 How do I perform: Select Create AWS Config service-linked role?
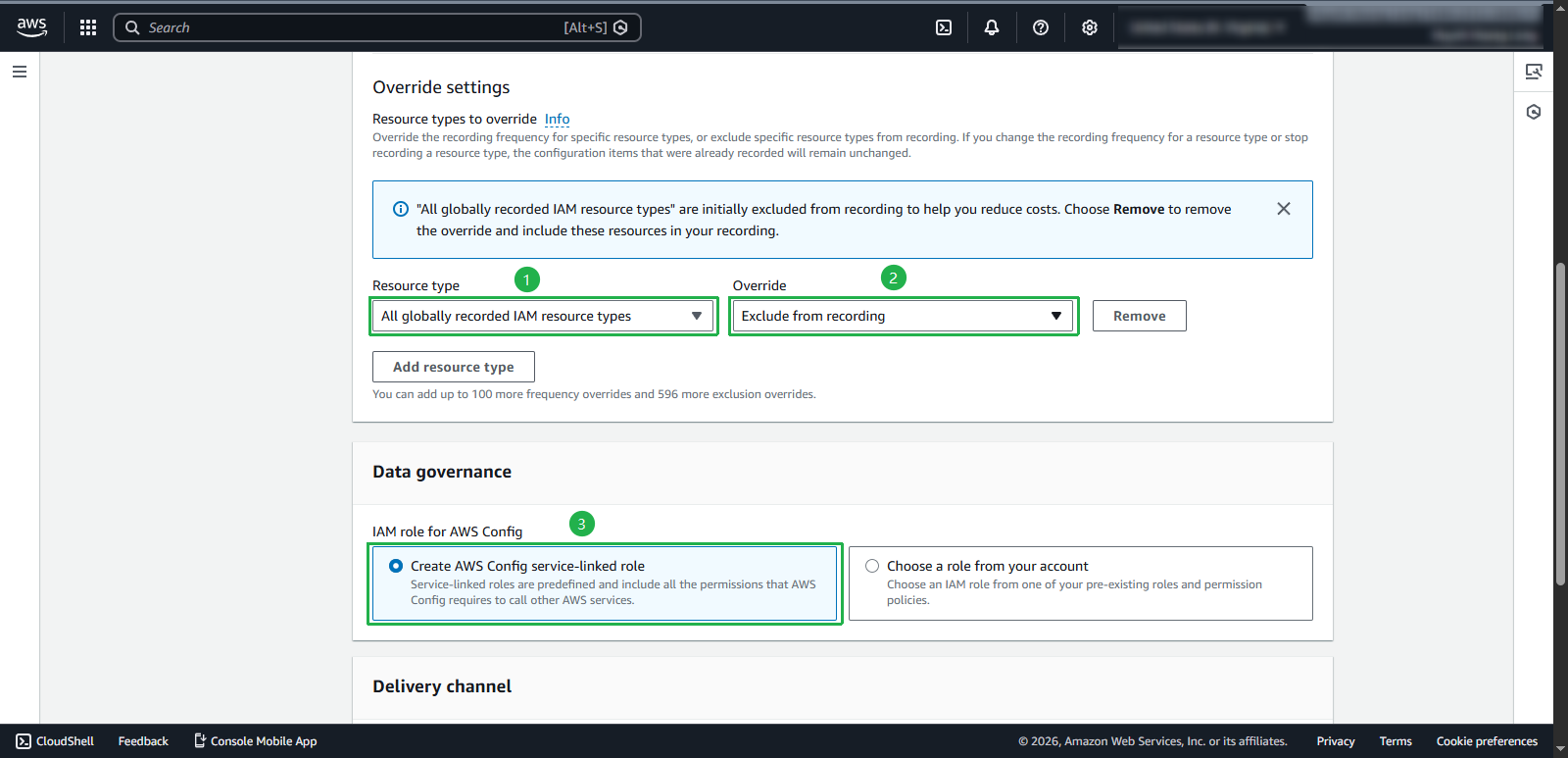click(396, 566)
